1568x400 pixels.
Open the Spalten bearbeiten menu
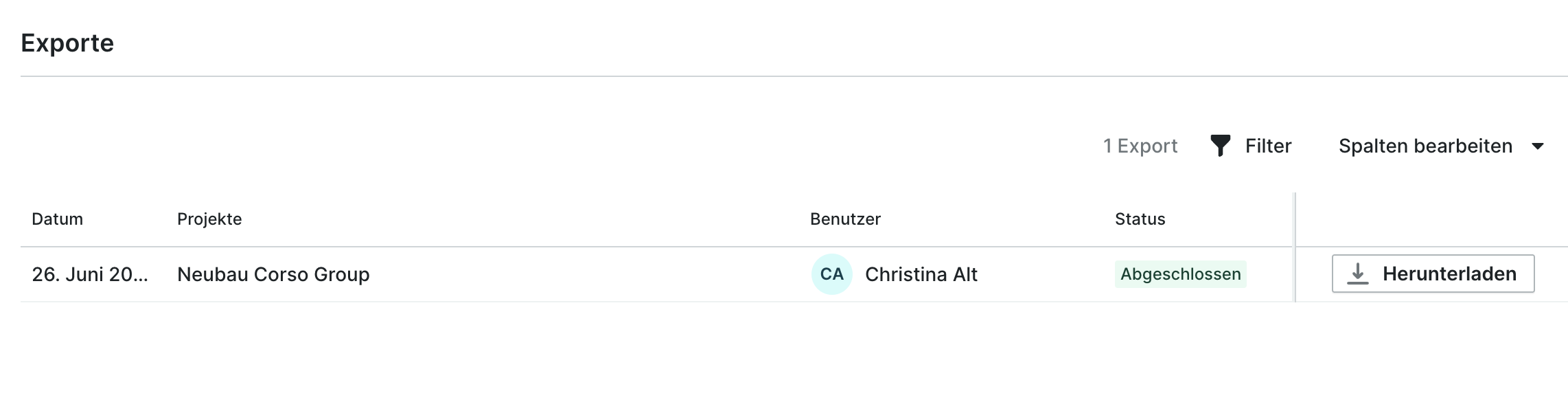click(x=1441, y=146)
